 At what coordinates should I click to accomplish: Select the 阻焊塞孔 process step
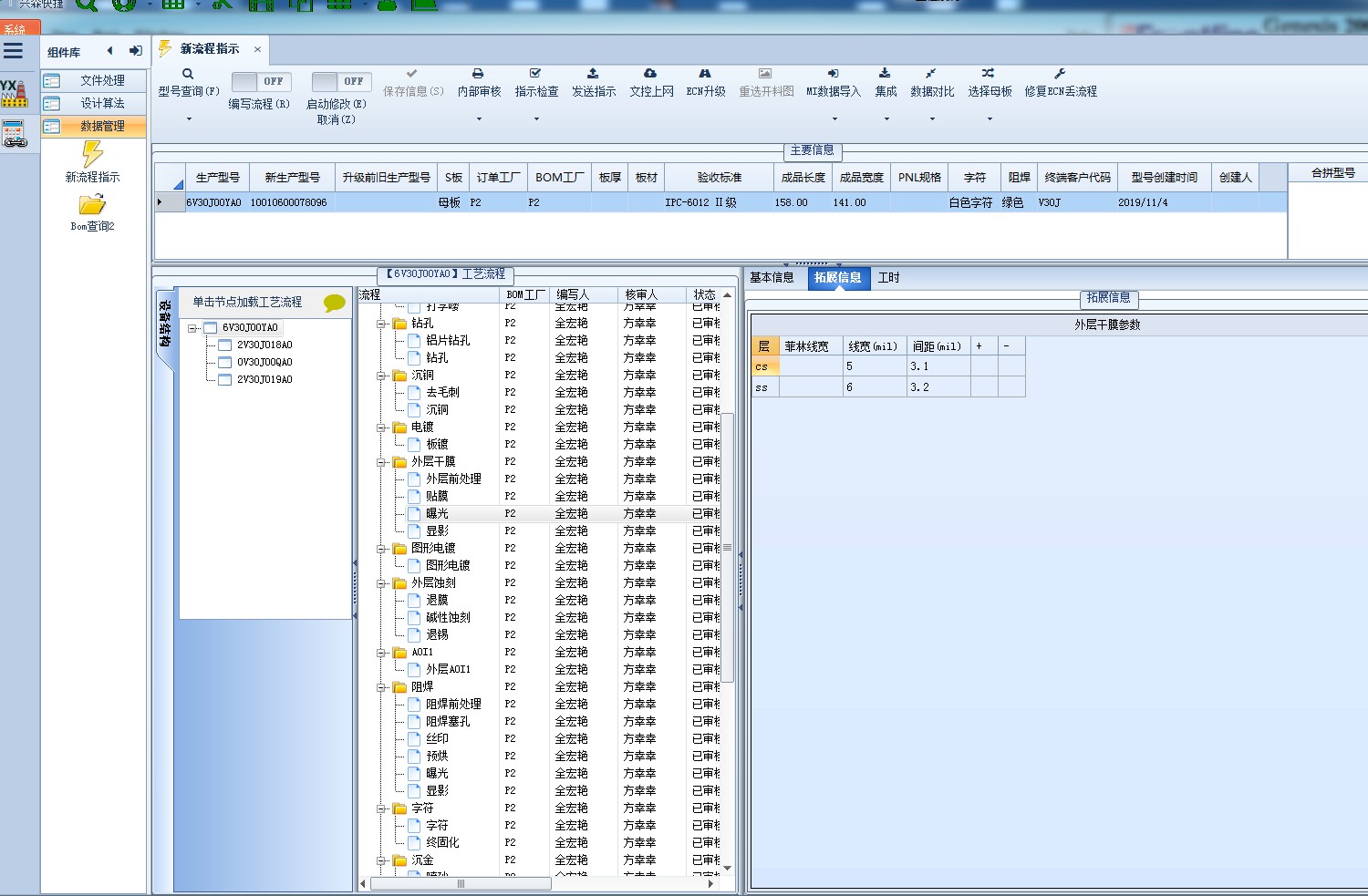[448, 722]
